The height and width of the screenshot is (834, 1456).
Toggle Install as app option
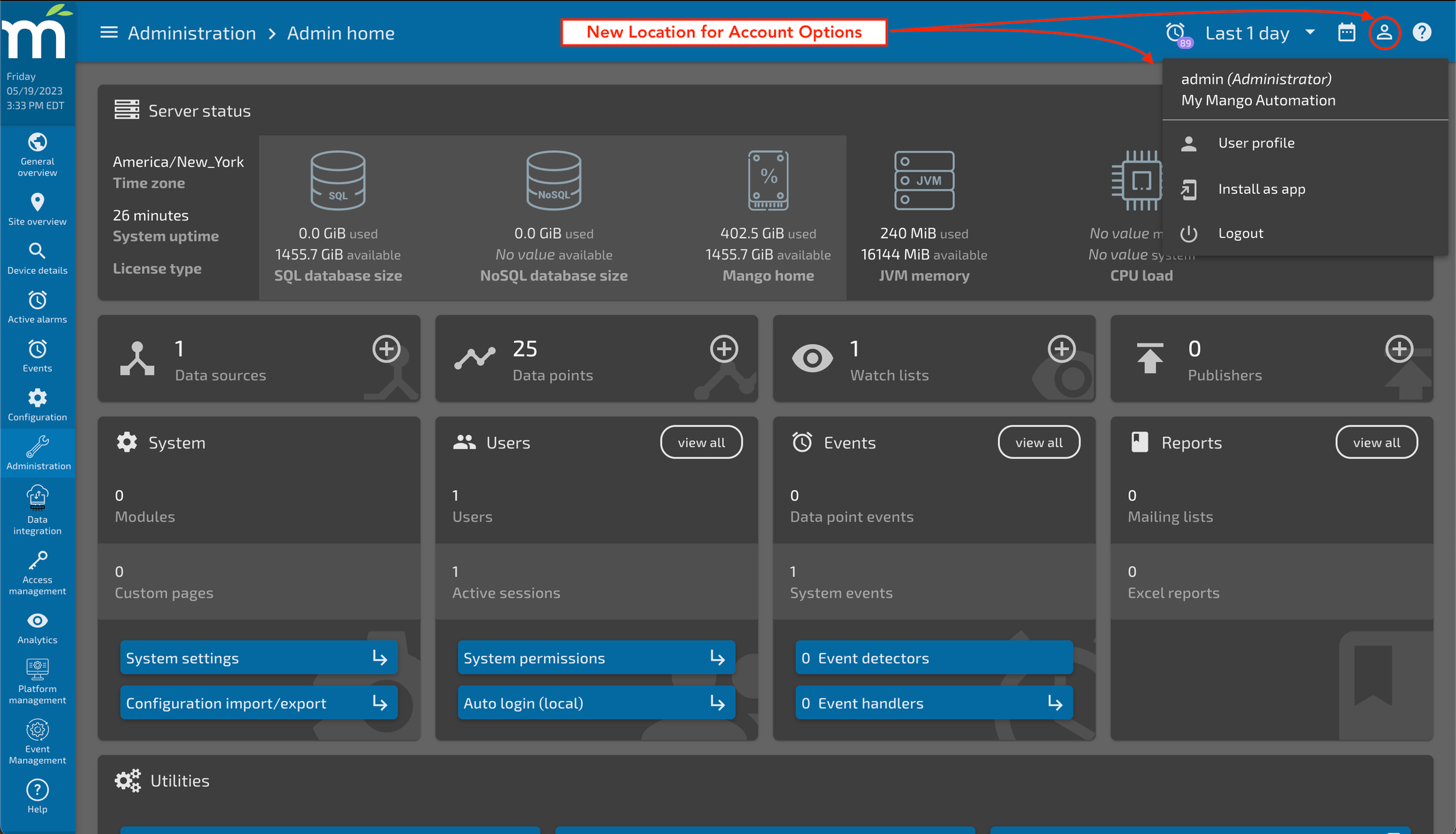click(1261, 187)
